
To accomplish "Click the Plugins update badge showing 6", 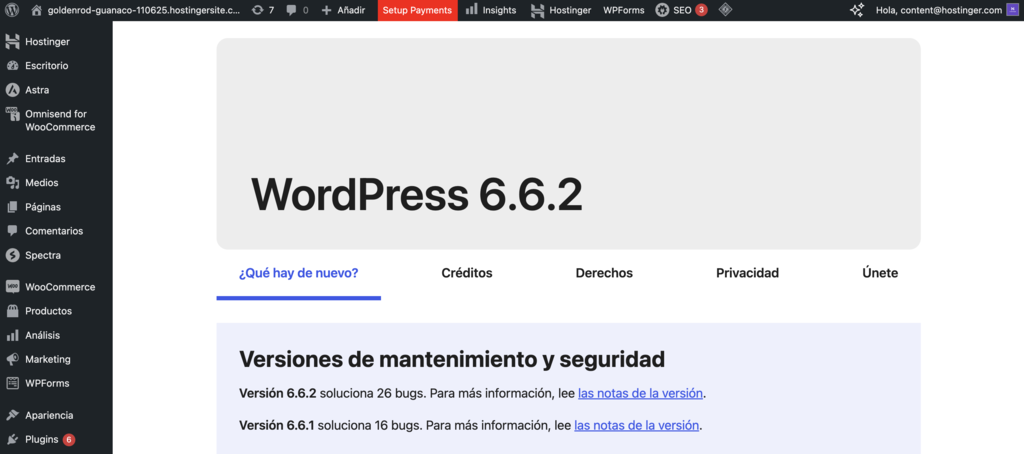I will [69, 440].
